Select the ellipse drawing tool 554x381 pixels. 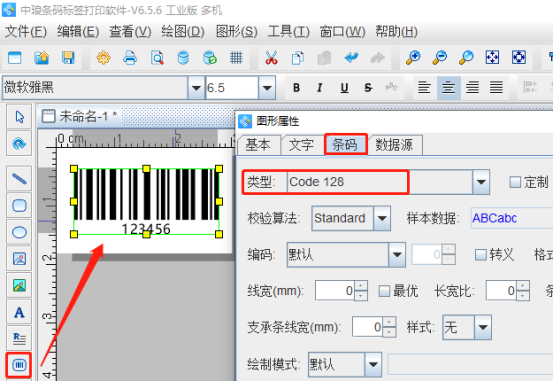pos(19,232)
